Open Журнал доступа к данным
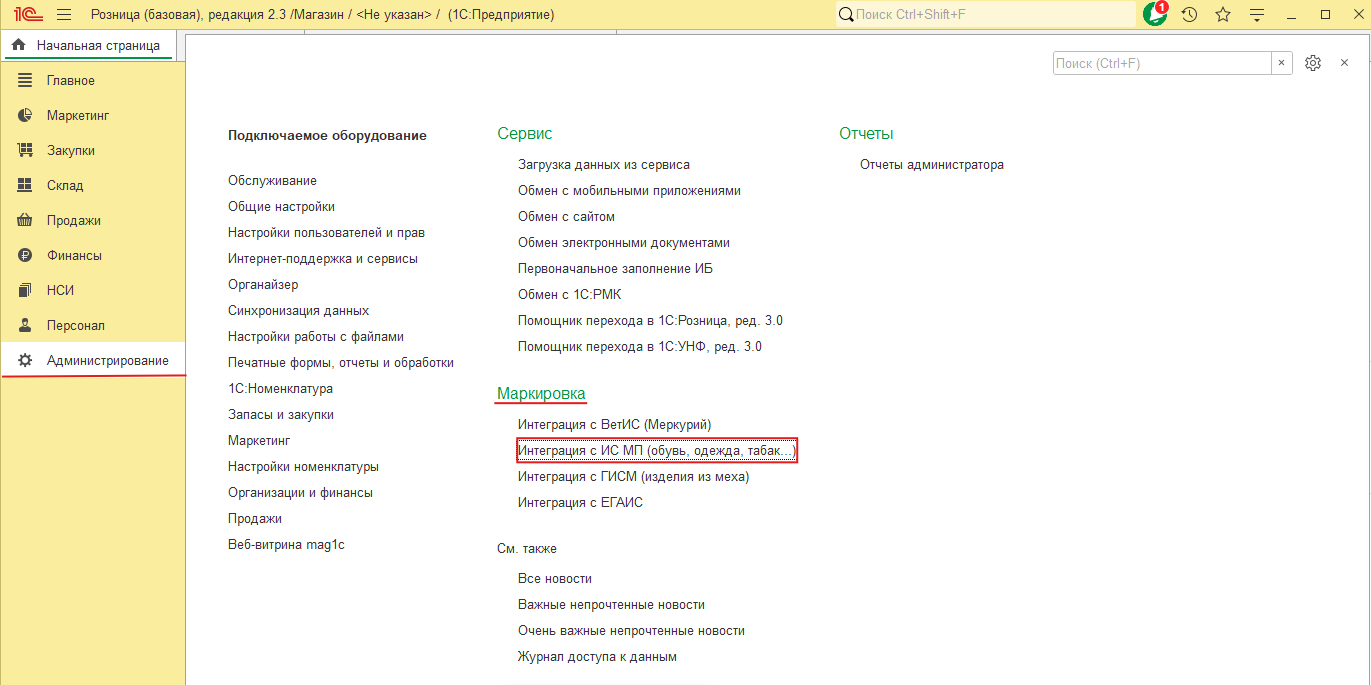The width and height of the screenshot is (1371, 685). tap(597, 657)
